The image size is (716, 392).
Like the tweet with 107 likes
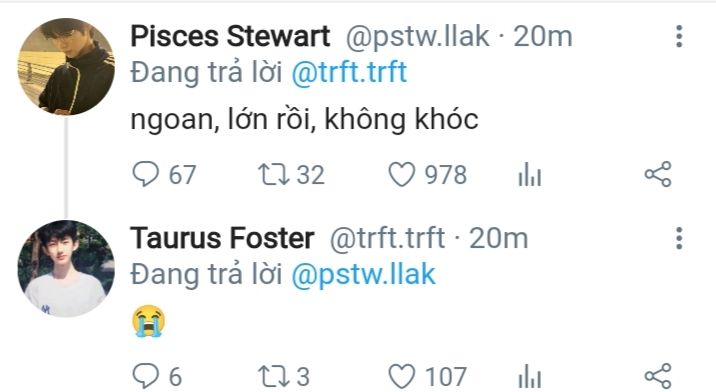402,377
